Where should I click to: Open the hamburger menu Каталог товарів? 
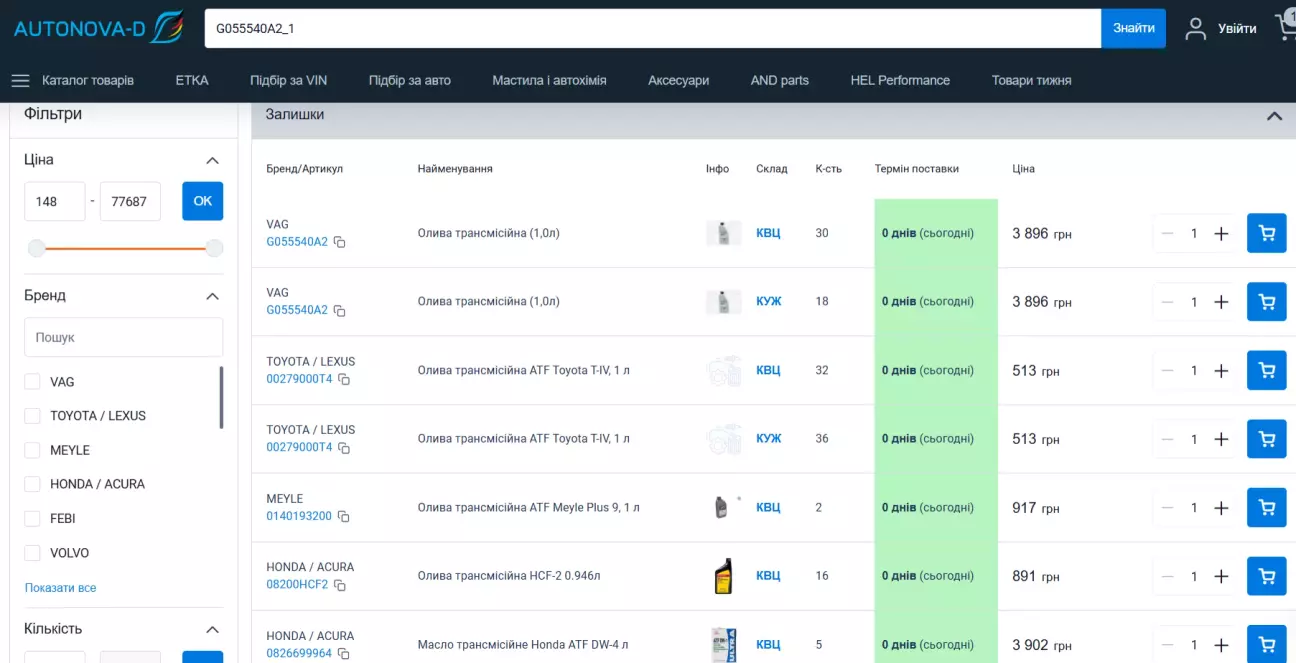[20, 80]
